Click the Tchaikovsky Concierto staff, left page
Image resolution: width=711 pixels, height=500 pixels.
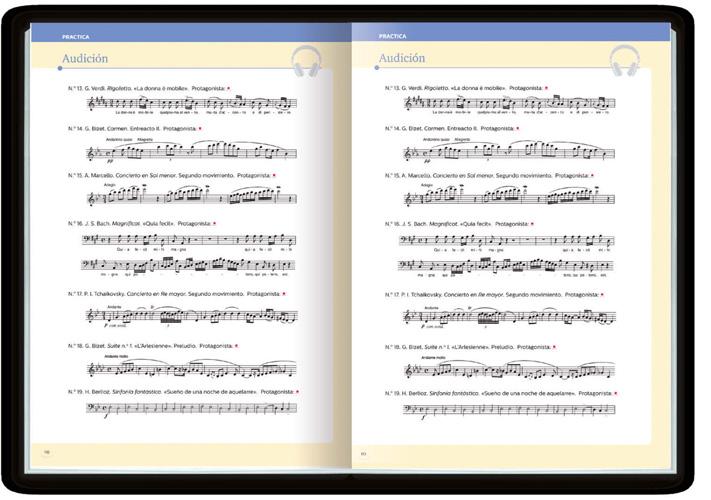pyautogui.click(x=192, y=316)
